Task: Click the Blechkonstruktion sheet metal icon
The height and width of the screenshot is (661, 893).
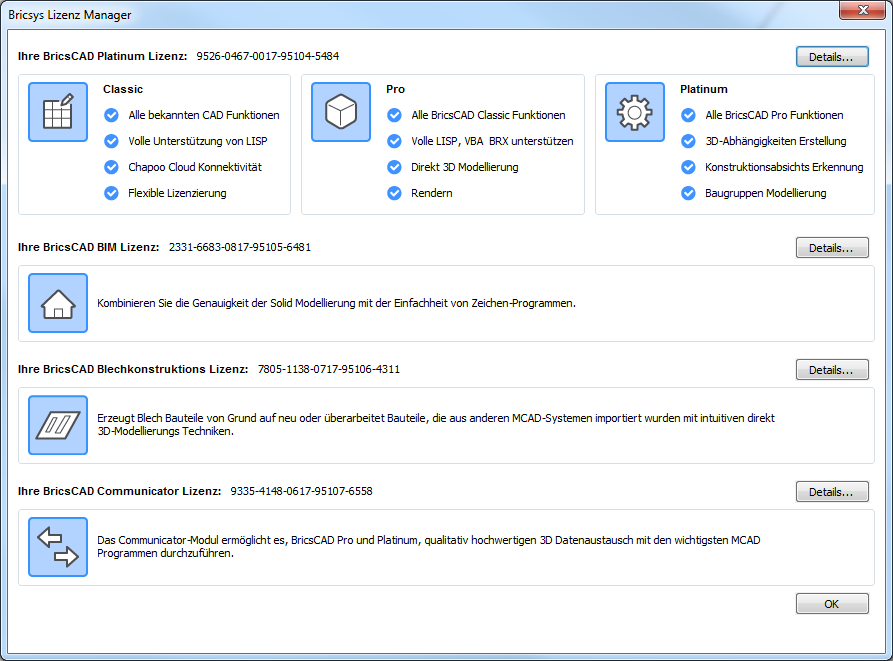Action: [x=58, y=425]
